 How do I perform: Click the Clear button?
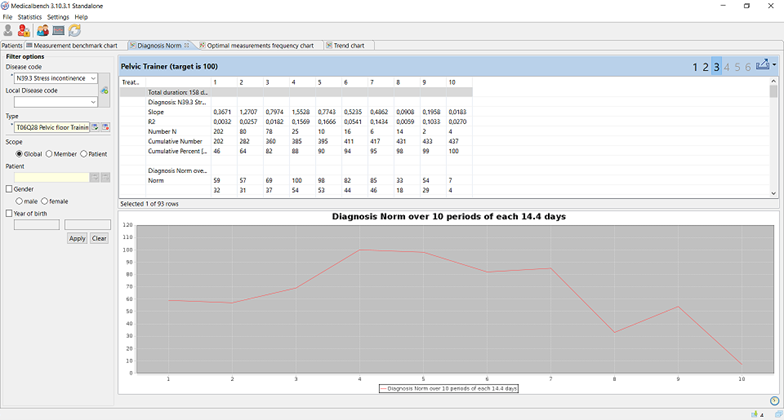click(x=99, y=238)
